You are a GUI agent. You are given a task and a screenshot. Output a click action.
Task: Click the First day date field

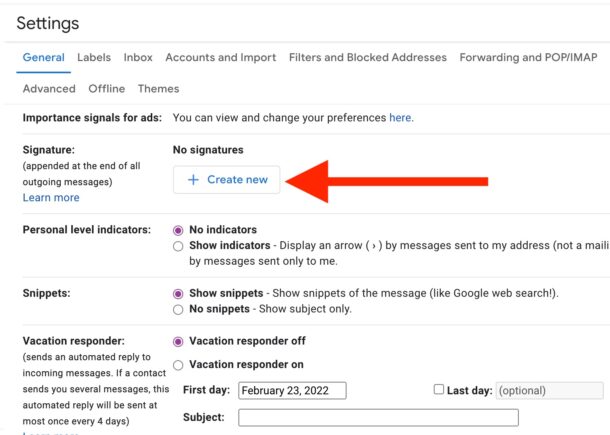292,390
